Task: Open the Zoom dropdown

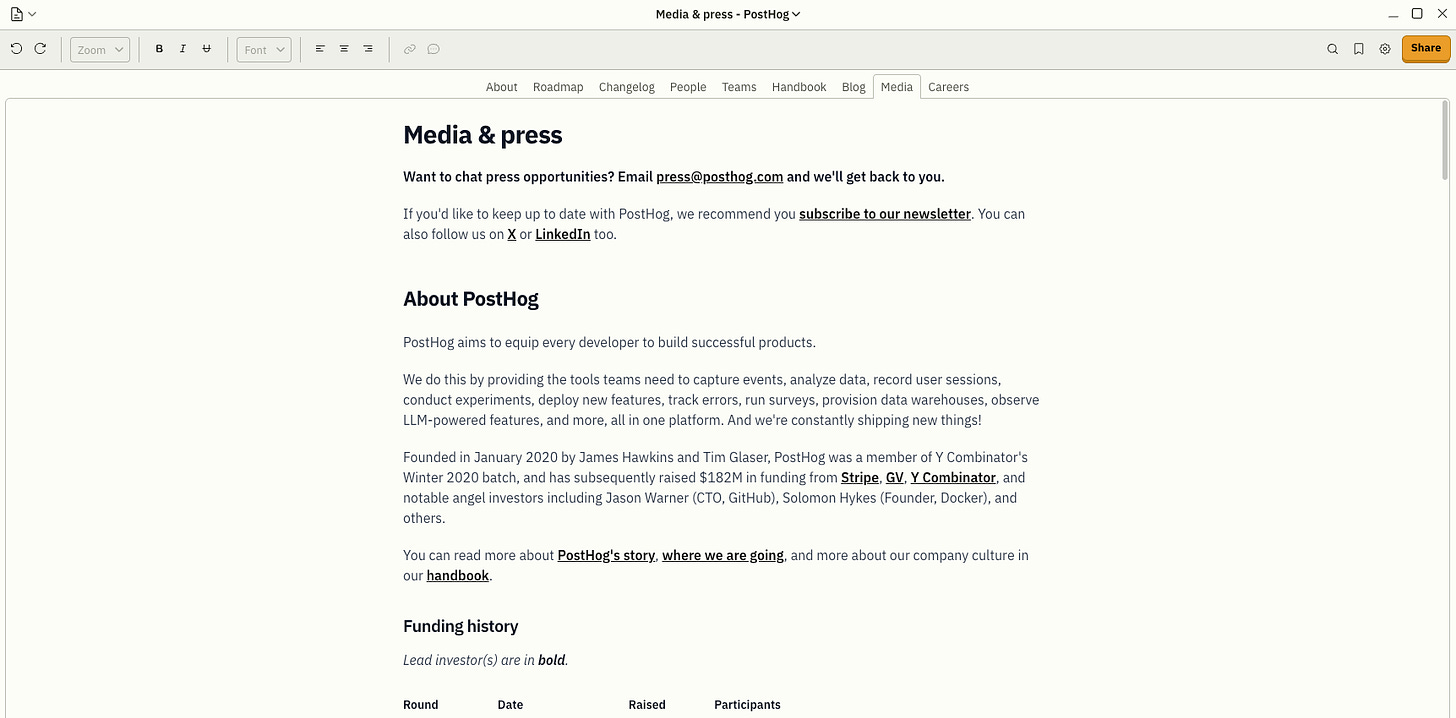Action: [100, 49]
